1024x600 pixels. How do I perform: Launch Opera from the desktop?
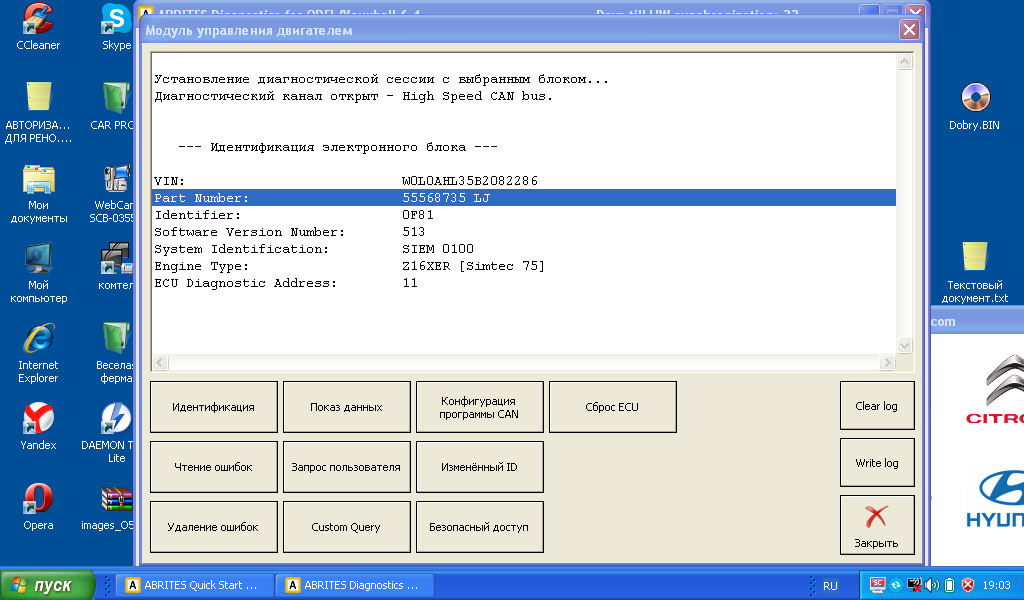click(38, 507)
